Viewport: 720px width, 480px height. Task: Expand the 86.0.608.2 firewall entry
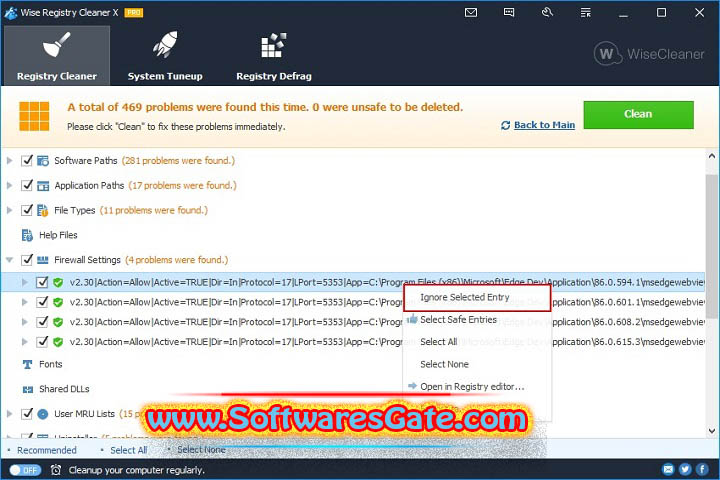click(x=25, y=322)
